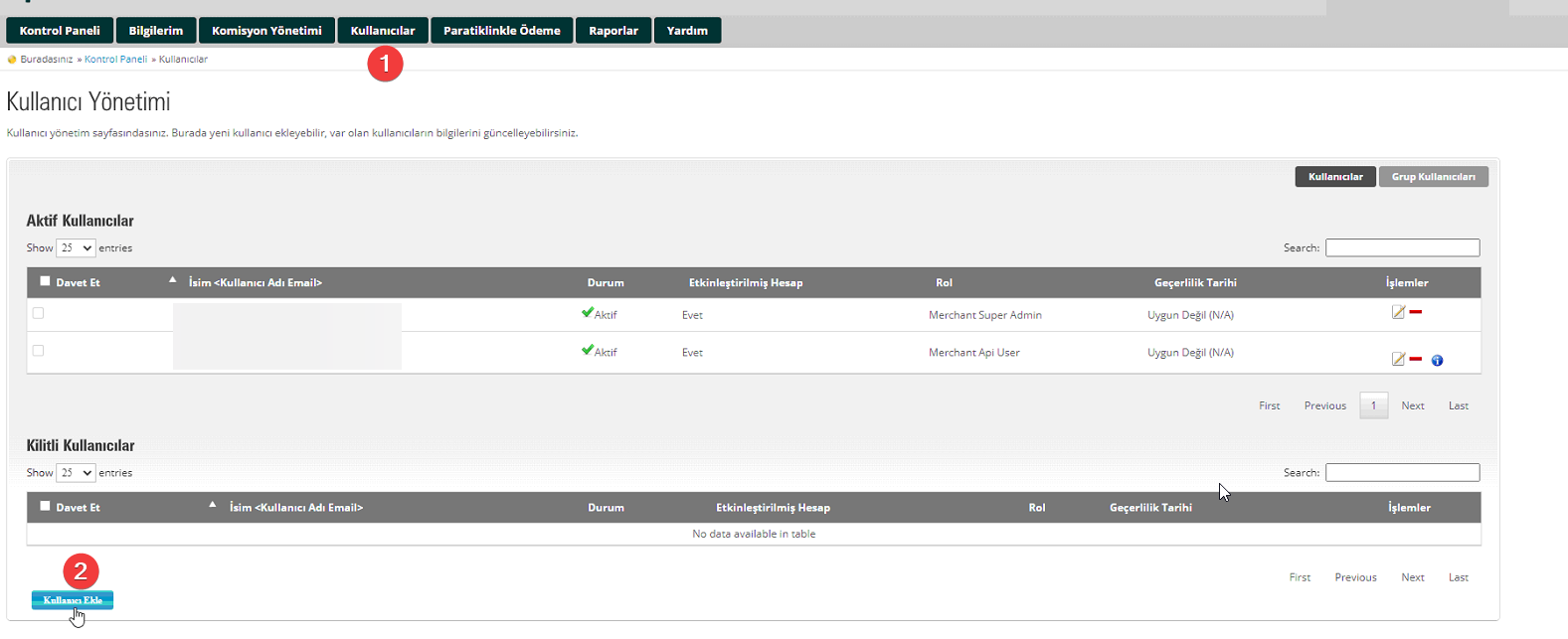This screenshot has height=639, width=1568.
Task: Expand entries dropdown for Kilitli Kullanıcılar
Action: (76, 473)
